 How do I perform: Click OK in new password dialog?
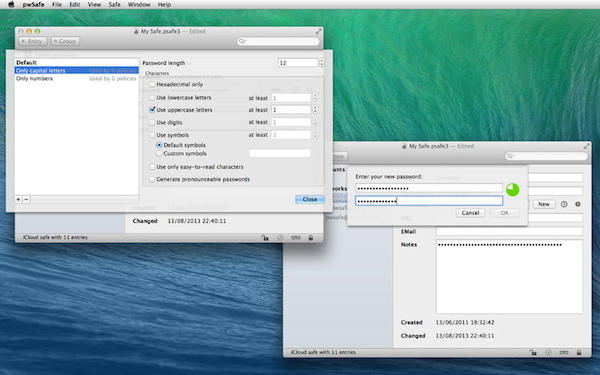[504, 213]
